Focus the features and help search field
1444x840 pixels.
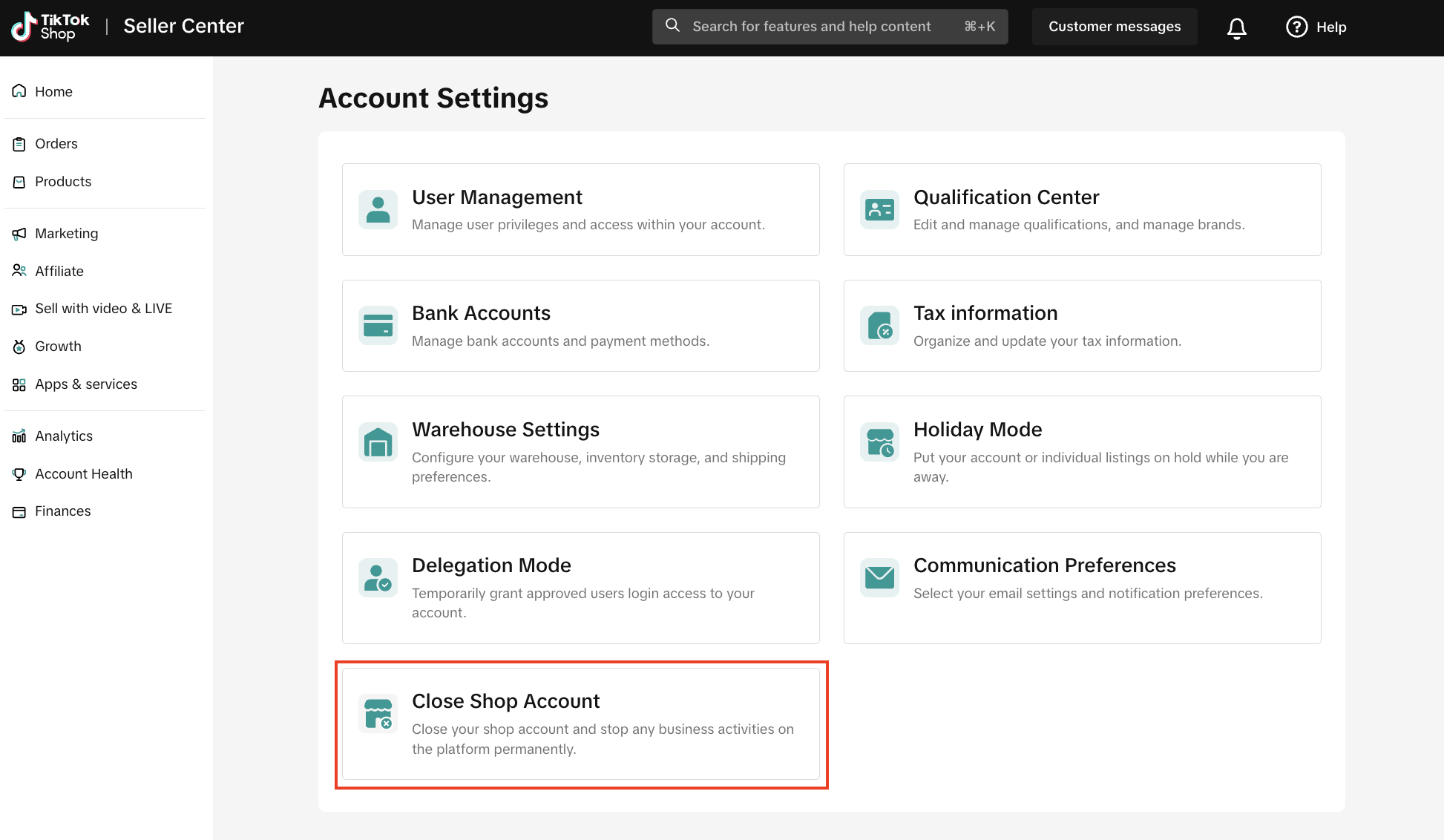pos(811,27)
